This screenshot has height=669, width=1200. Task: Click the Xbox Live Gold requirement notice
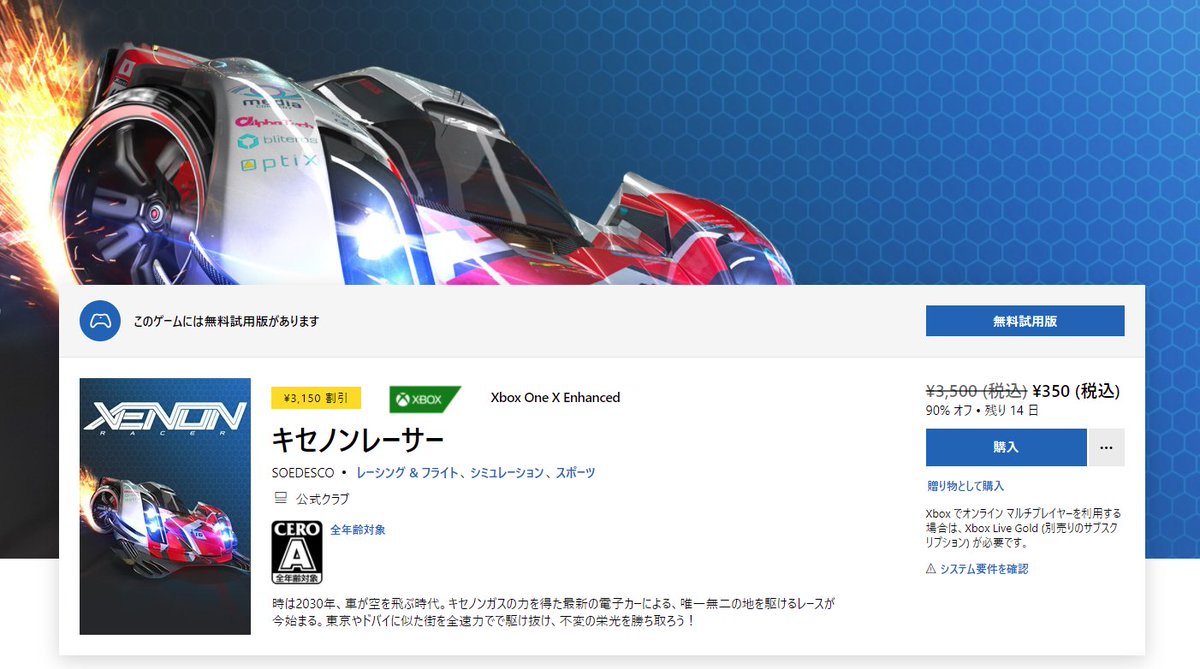[x=1024, y=529]
